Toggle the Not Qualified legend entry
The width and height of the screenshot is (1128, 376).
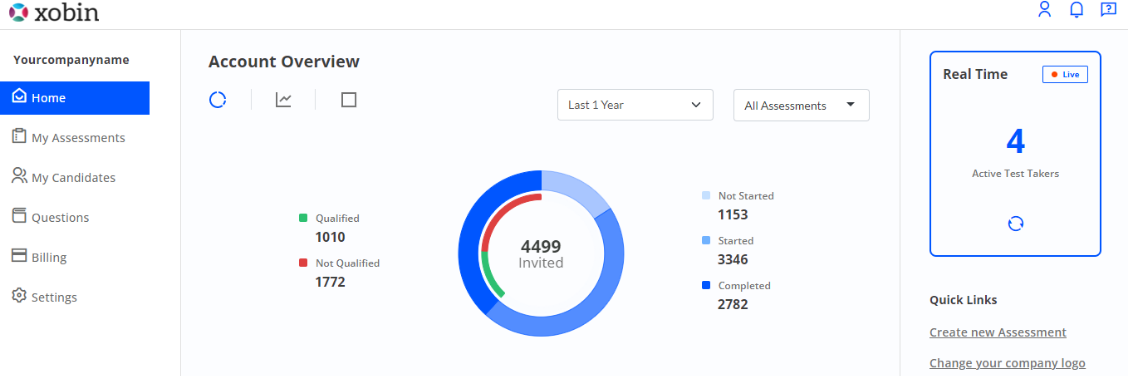(340, 263)
